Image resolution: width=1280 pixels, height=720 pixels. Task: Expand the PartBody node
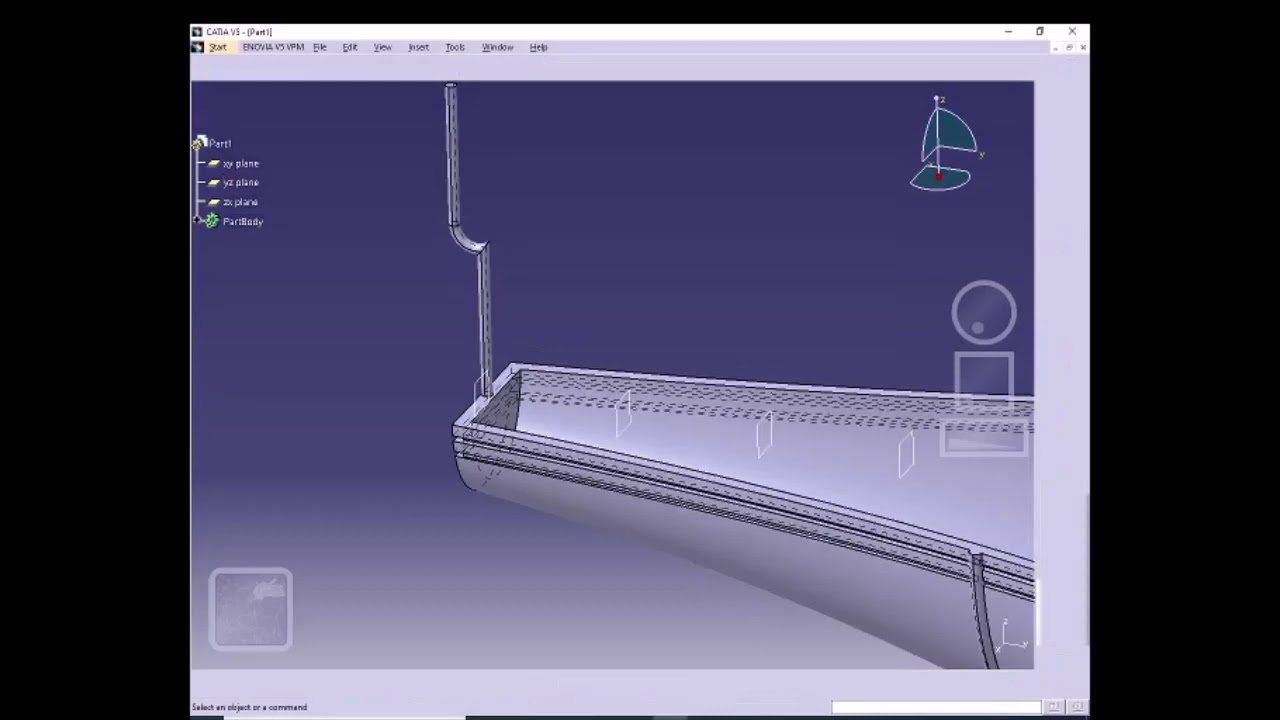[x=197, y=221]
